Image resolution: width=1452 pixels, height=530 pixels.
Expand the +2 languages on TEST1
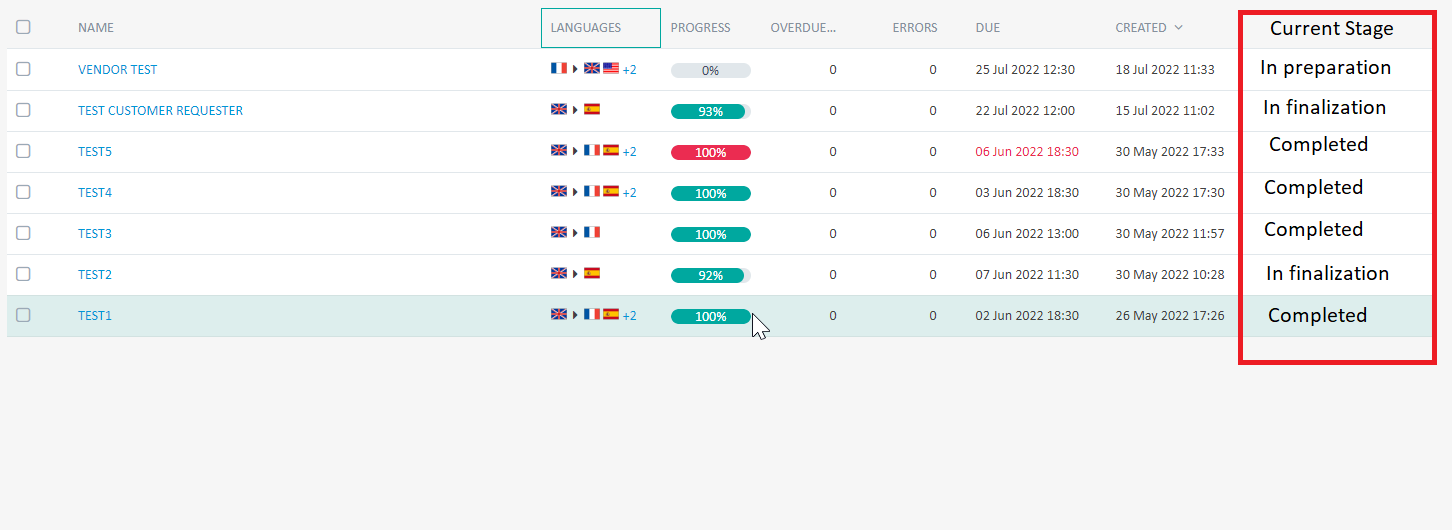(629, 316)
